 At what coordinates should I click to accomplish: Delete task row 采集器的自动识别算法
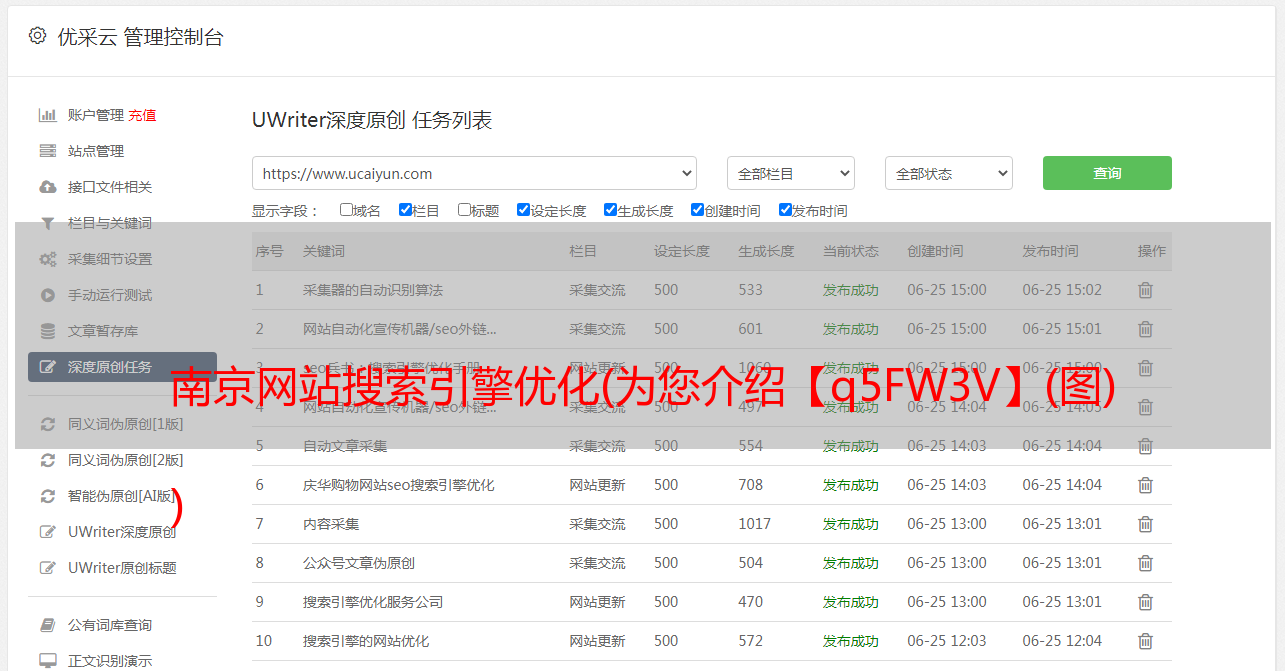point(1145,290)
